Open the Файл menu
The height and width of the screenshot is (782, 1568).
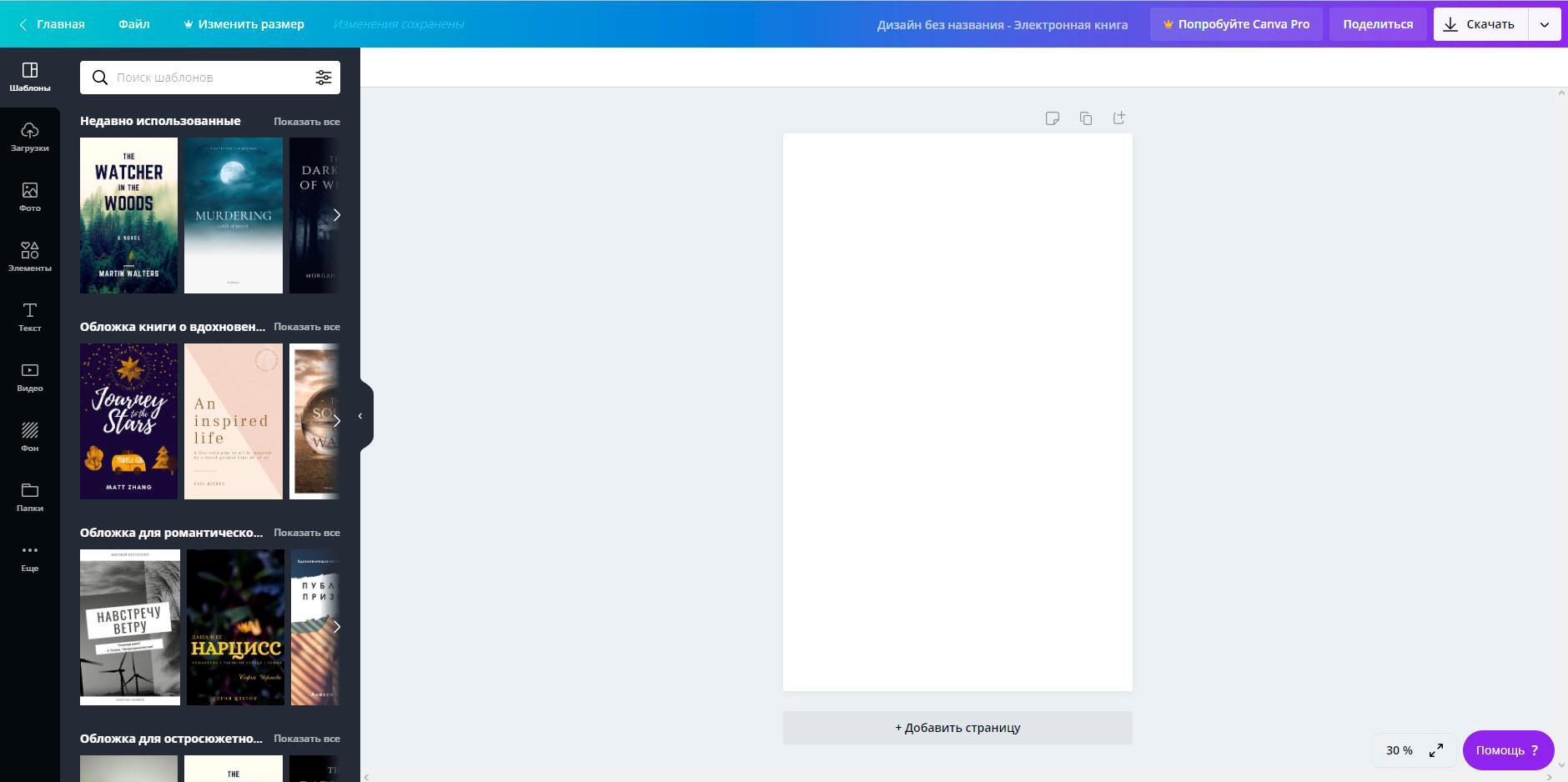coord(133,24)
